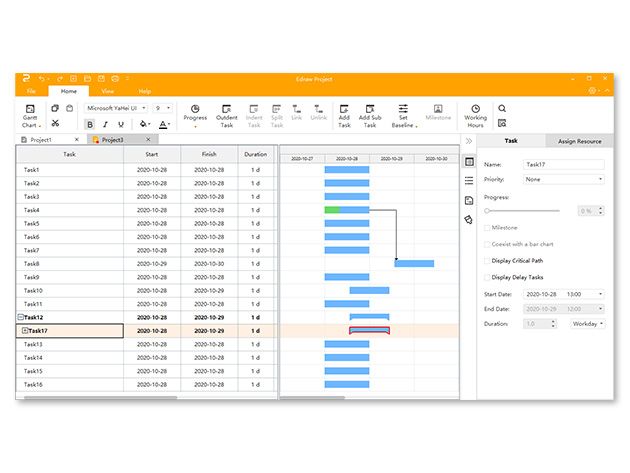The width and height of the screenshot is (630, 473).
Task: Enable Display Critical Path checkbox
Action: point(487,261)
